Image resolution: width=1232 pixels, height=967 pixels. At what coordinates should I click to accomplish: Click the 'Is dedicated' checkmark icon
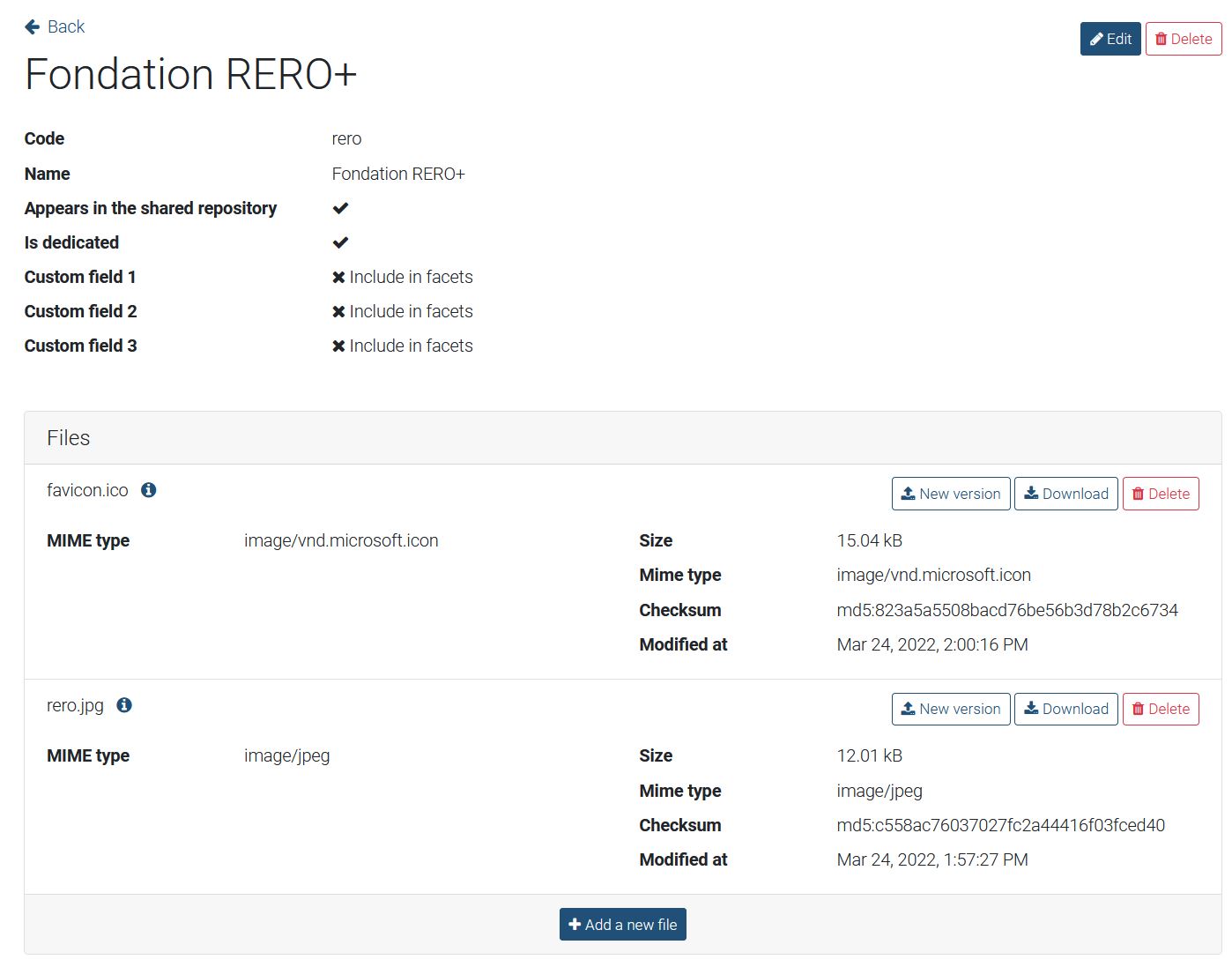(x=340, y=242)
